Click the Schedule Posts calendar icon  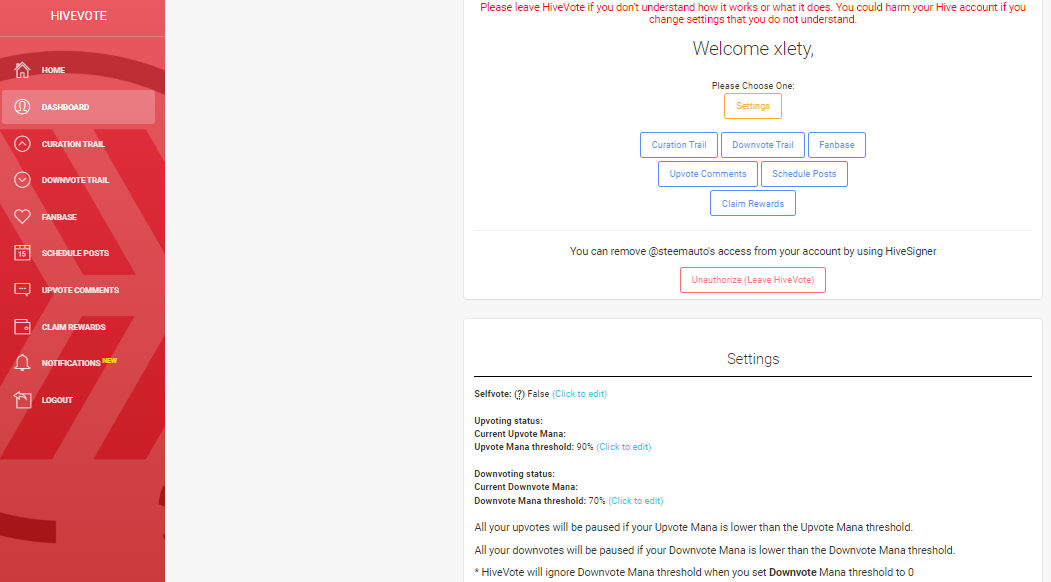(x=22, y=253)
